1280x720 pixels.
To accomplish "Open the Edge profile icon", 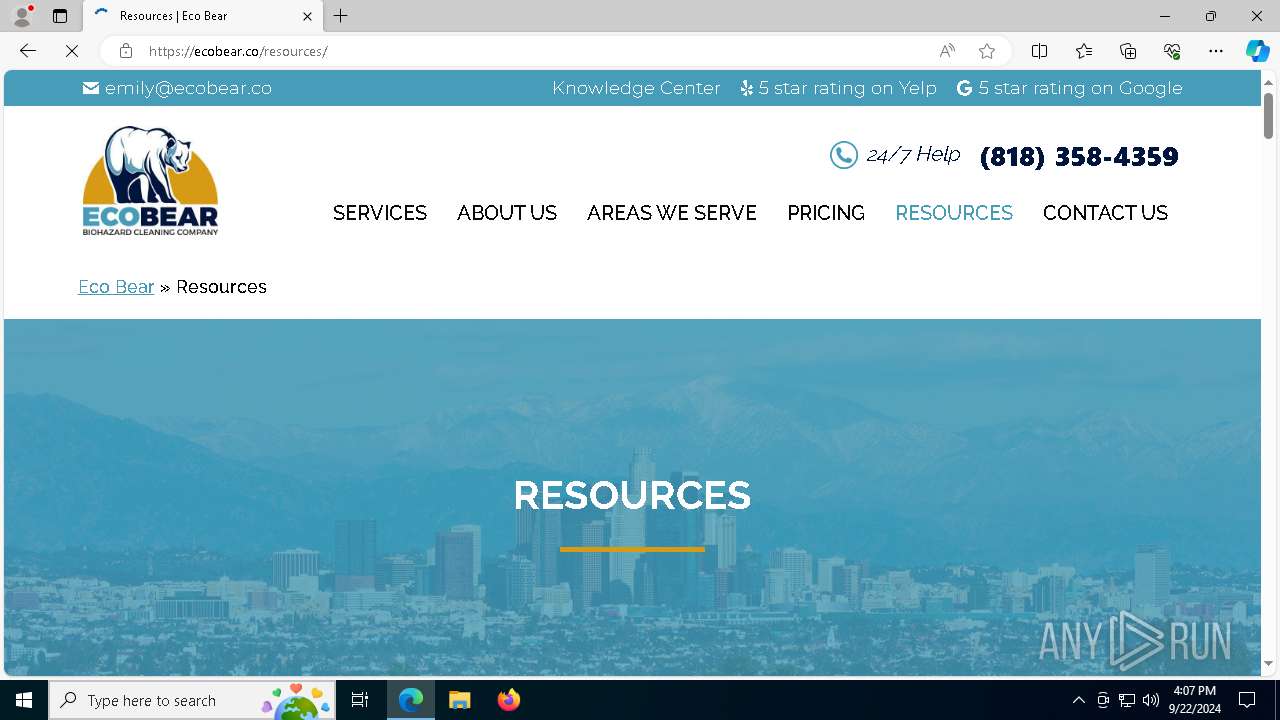I will click(22, 16).
